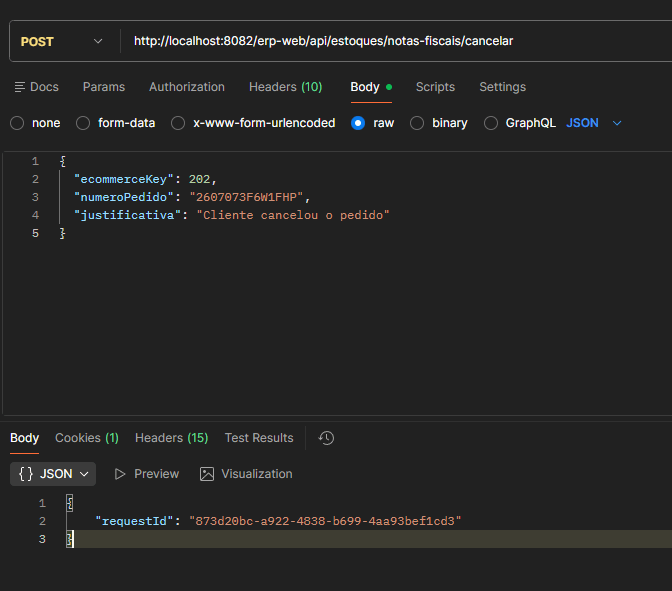
Task: Open the Headers (15) response tab
Action: (x=171, y=438)
